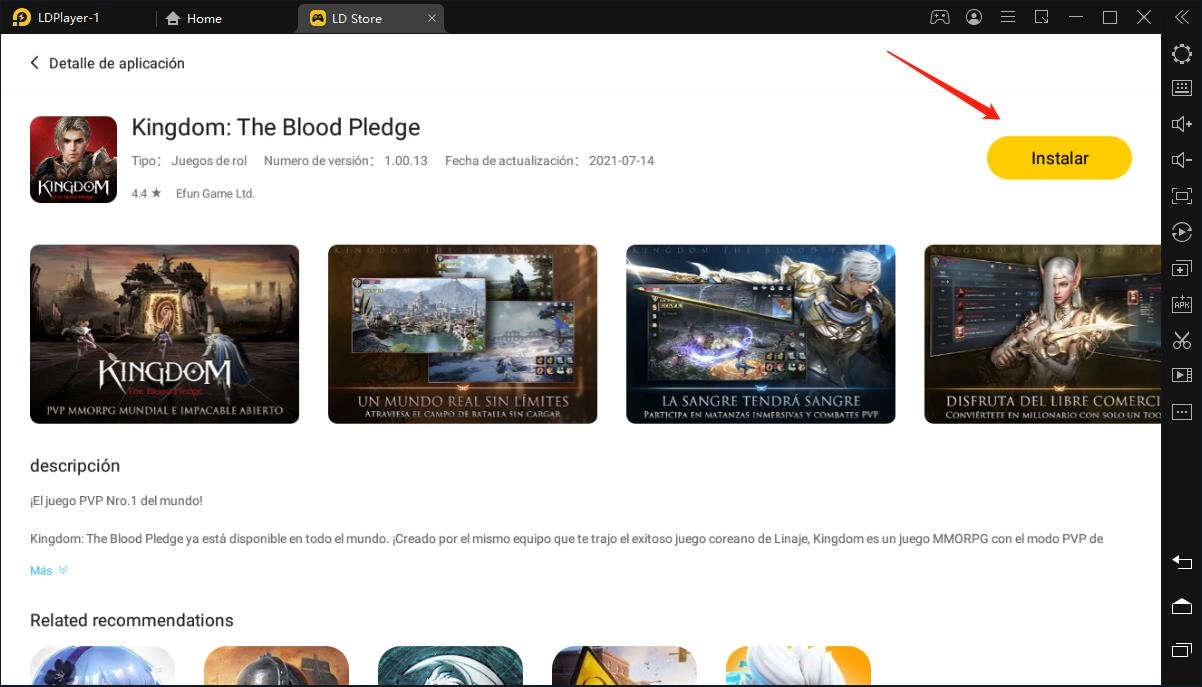This screenshot has height=687, width=1202.
Task: Toggle fullscreen icon in sidebar
Action: tap(1181, 196)
